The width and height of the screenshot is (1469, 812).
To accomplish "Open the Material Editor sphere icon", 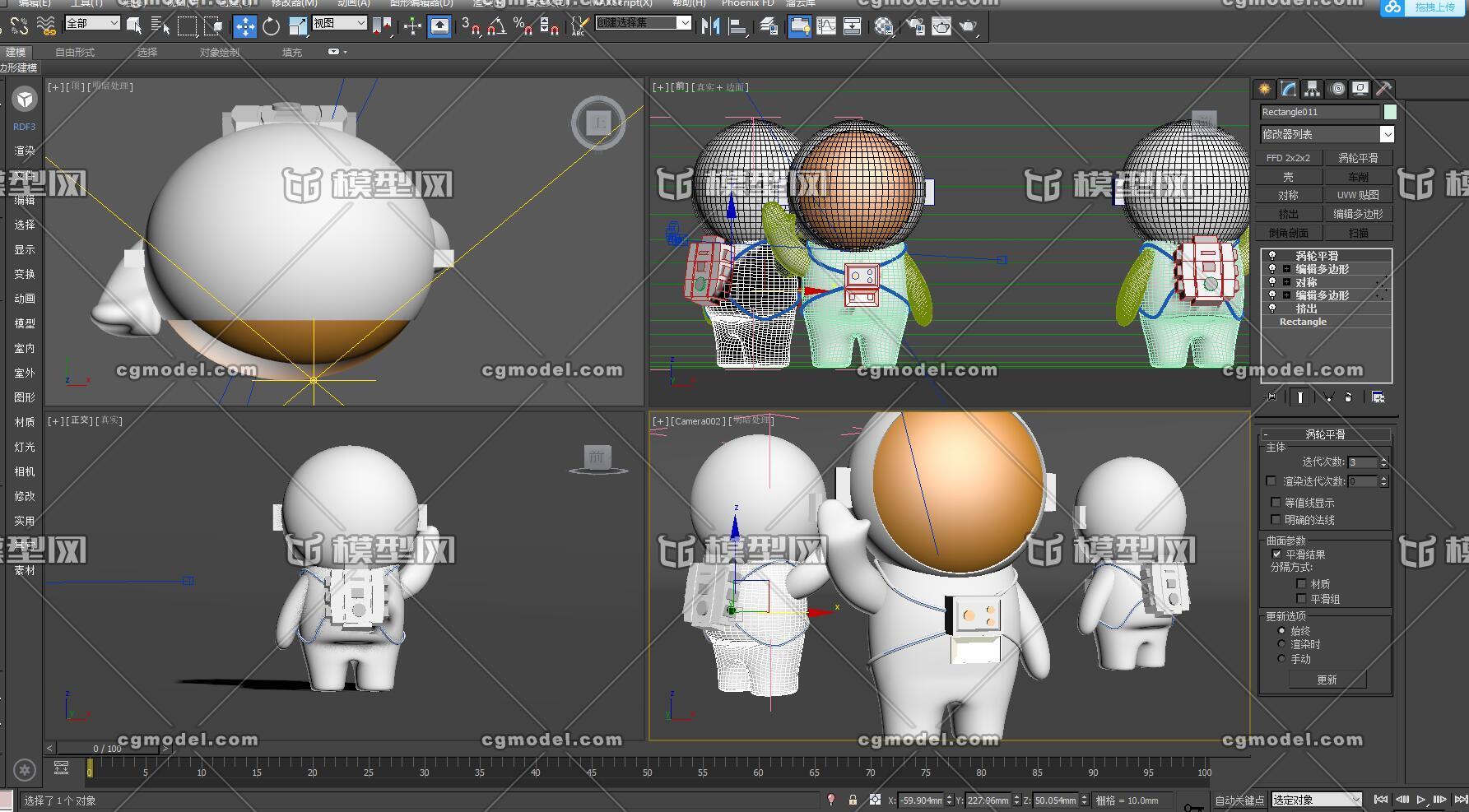I will coord(884,26).
